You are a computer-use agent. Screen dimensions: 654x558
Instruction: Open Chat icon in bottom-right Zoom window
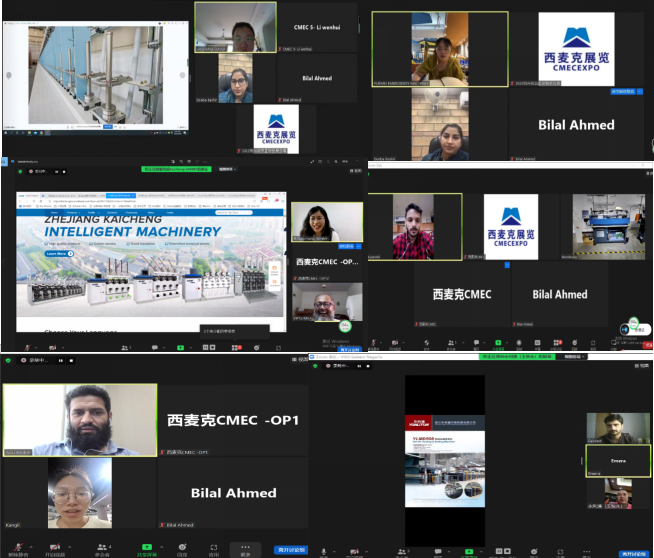coord(438,551)
